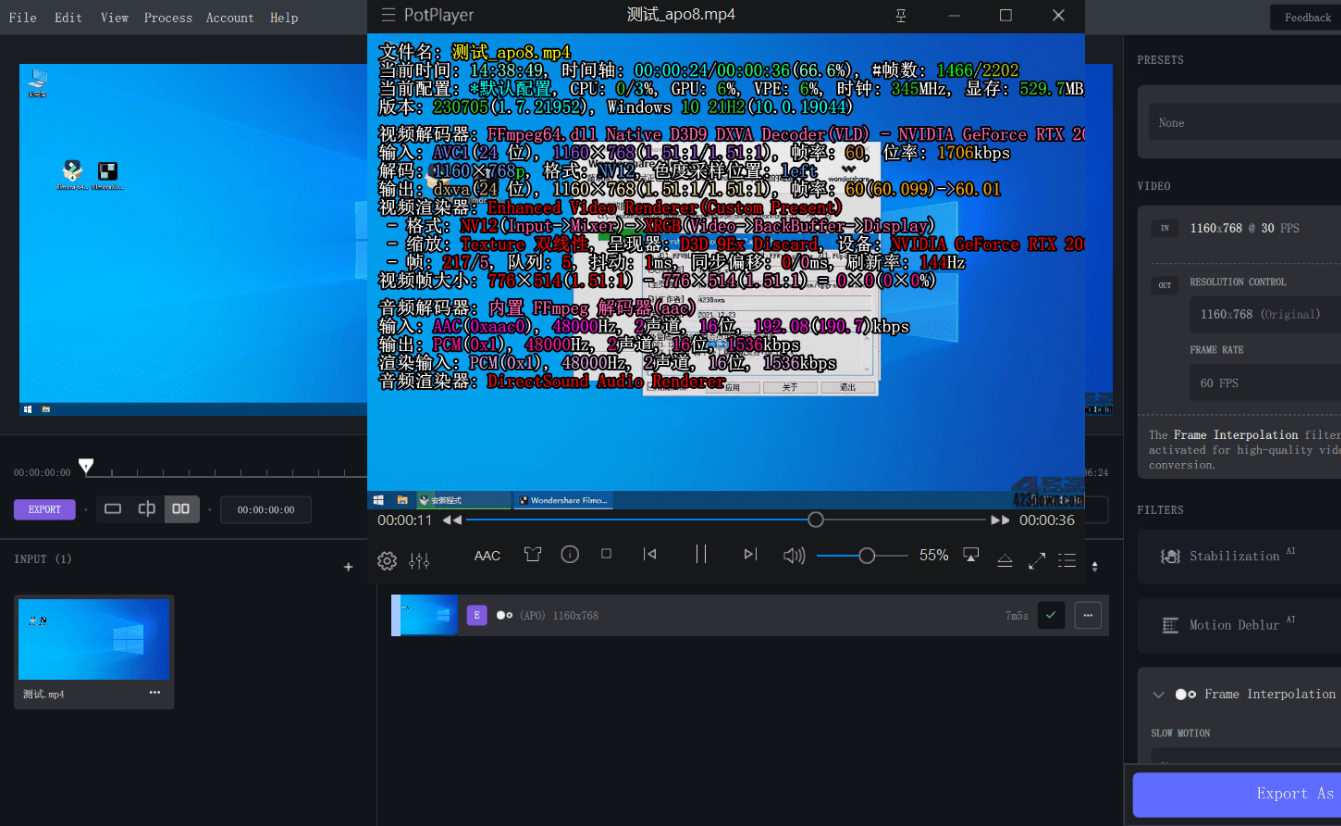Open the View menu
This screenshot has height=826, width=1341.
coord(114,18)
